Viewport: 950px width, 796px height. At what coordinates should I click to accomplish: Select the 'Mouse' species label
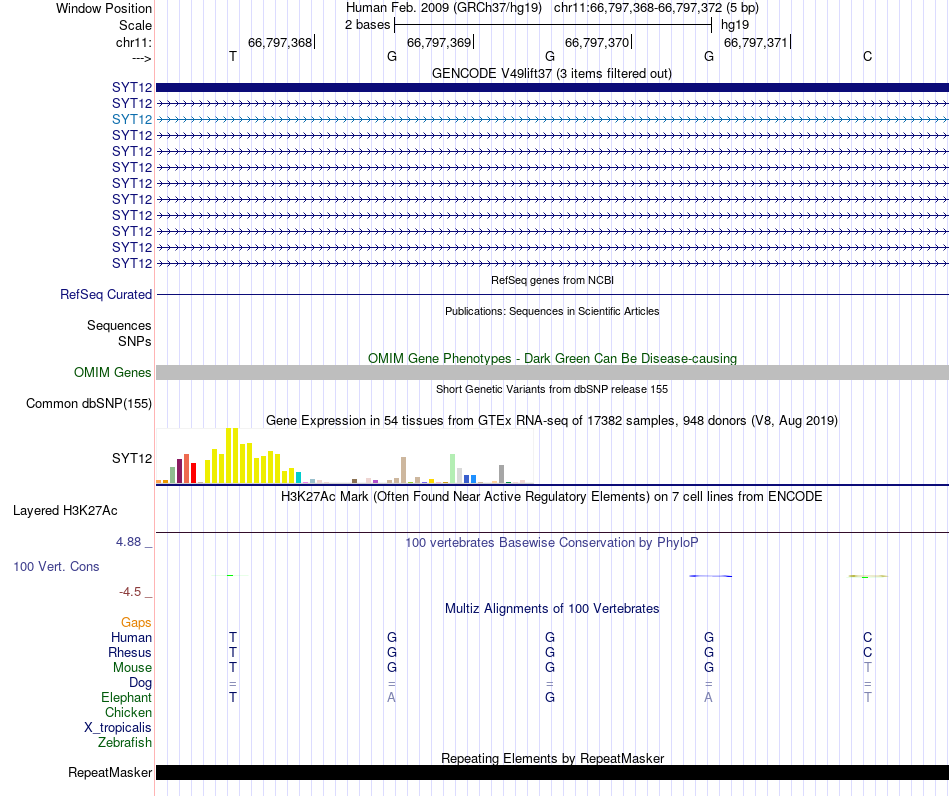132,668
